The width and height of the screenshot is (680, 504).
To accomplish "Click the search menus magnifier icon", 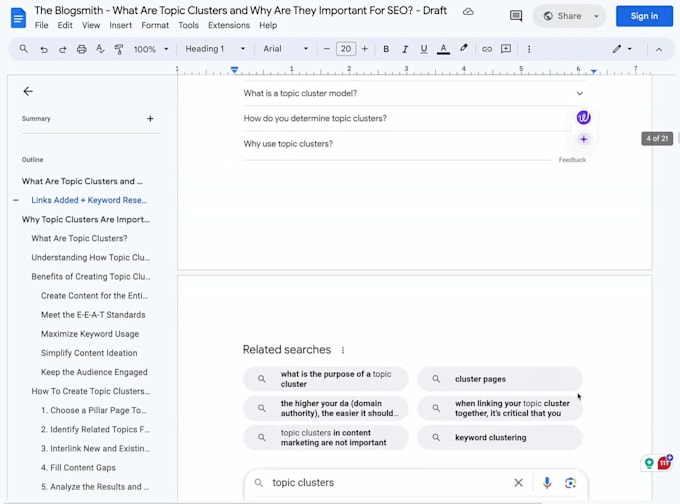I will click(x=24, y=49).
